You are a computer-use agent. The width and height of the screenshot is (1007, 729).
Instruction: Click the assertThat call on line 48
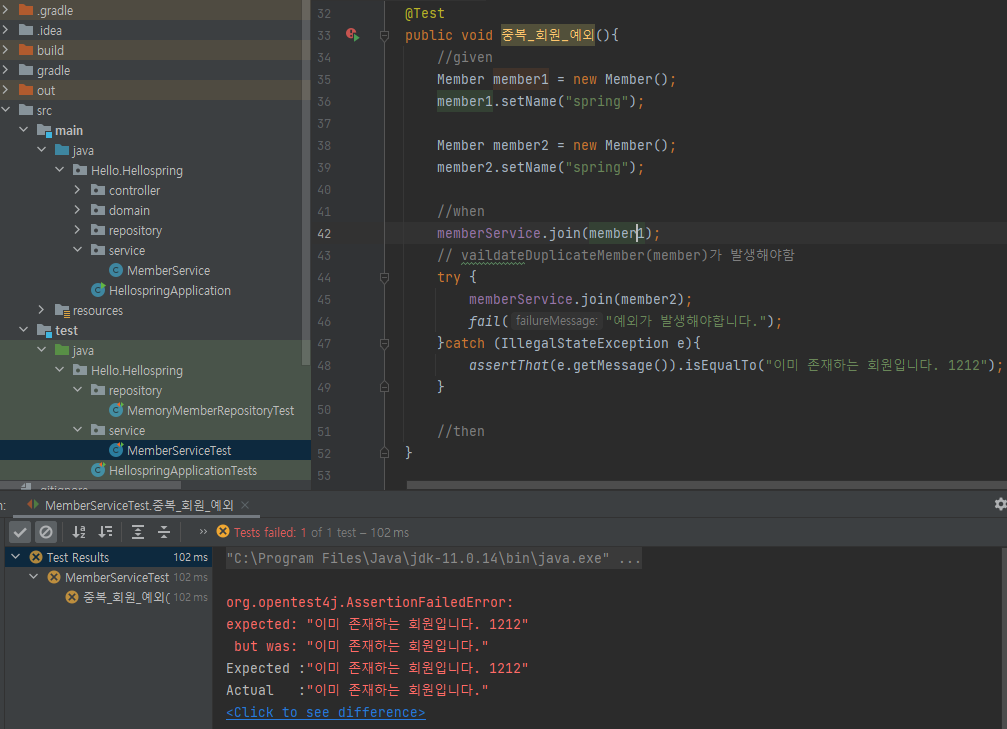[x=509, y=365]
